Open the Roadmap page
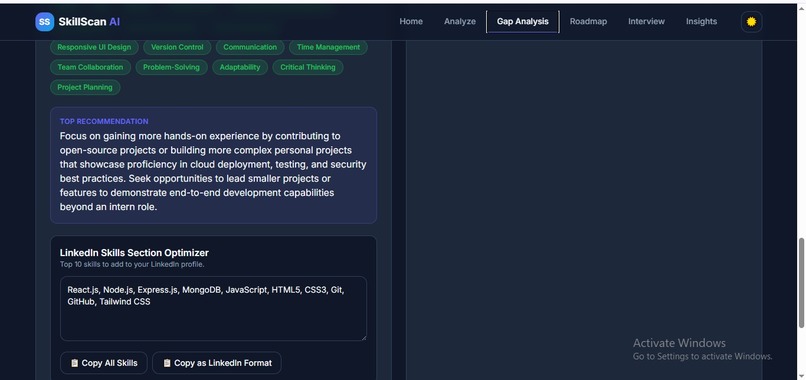The image size is (806, 380). tap(588, 22)
